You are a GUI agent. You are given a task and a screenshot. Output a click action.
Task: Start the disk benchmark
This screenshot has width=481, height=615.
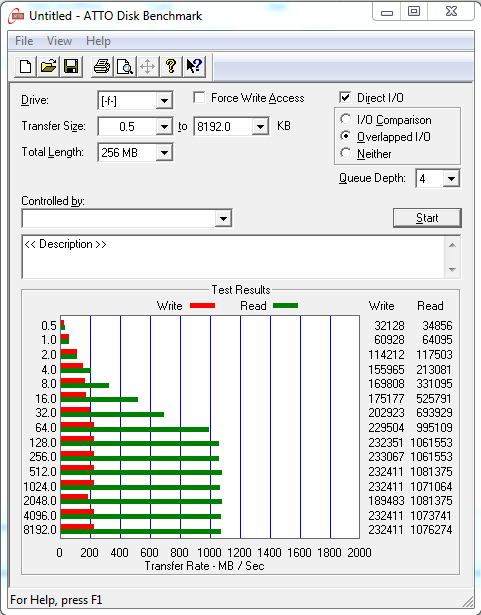click(x=427, y=218)
